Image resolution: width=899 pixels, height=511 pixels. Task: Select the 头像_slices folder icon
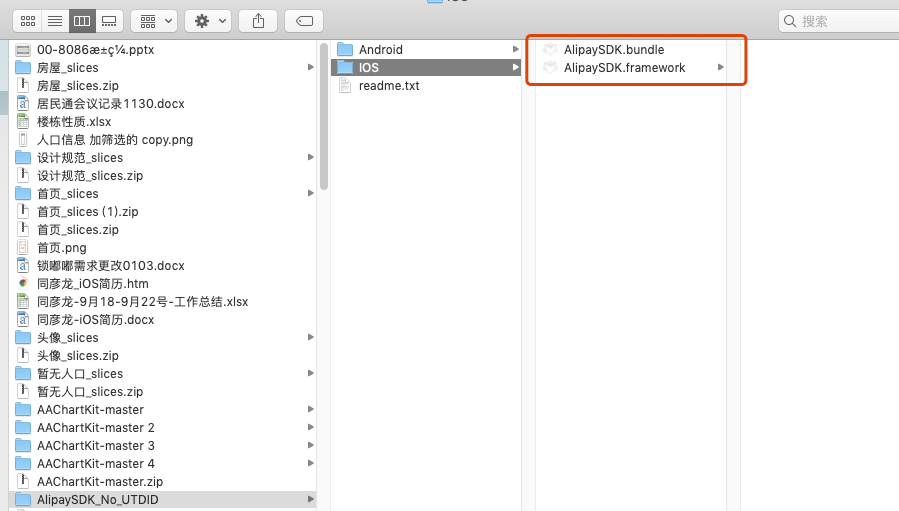click(x=23, y=337)
